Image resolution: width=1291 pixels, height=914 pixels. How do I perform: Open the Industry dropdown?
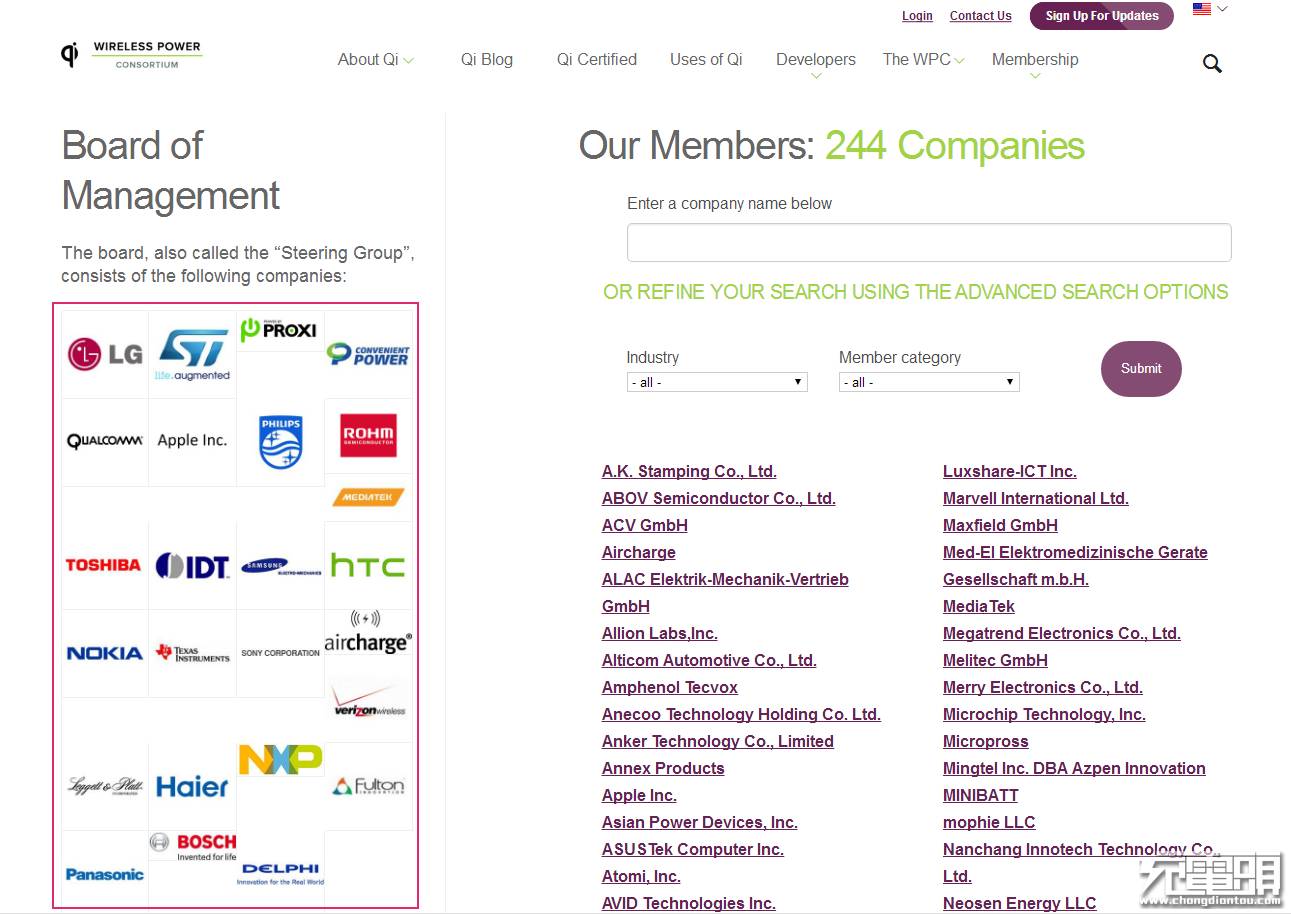click(717, 382)
